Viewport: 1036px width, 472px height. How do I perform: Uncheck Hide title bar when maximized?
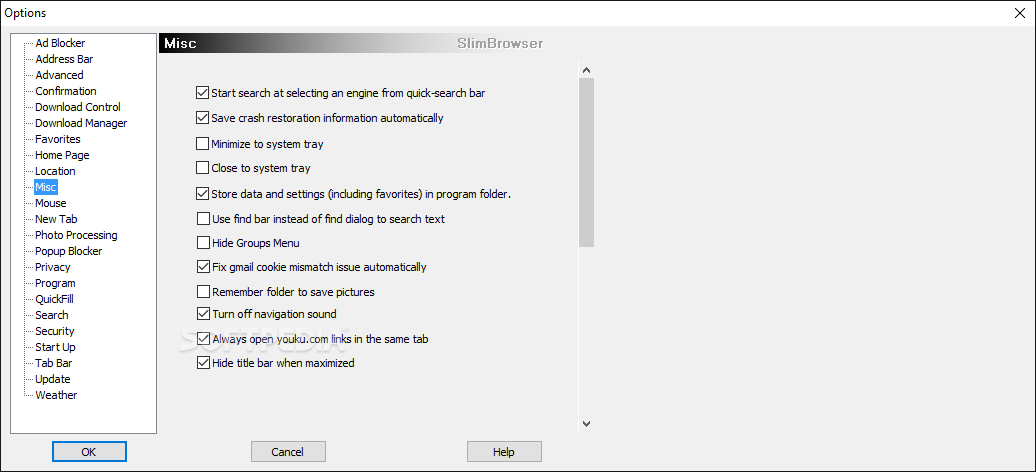204,363
